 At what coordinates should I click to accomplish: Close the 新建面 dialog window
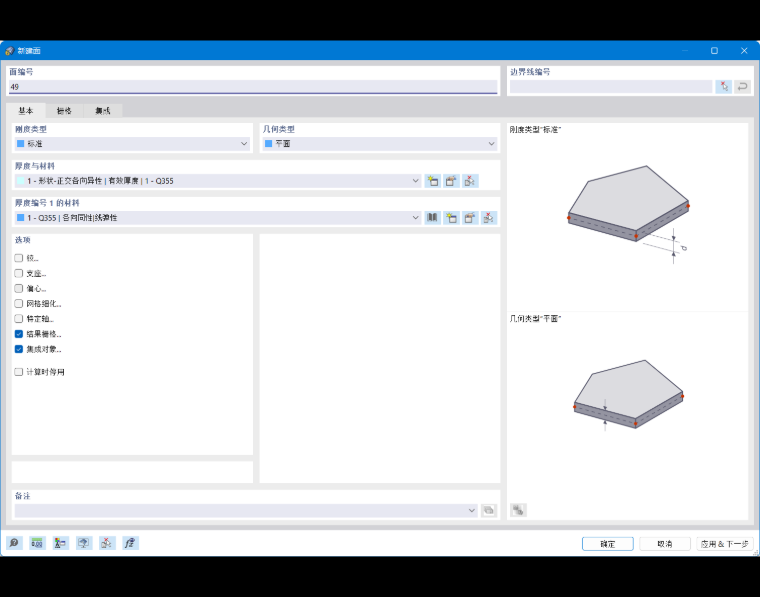[744, 51]
